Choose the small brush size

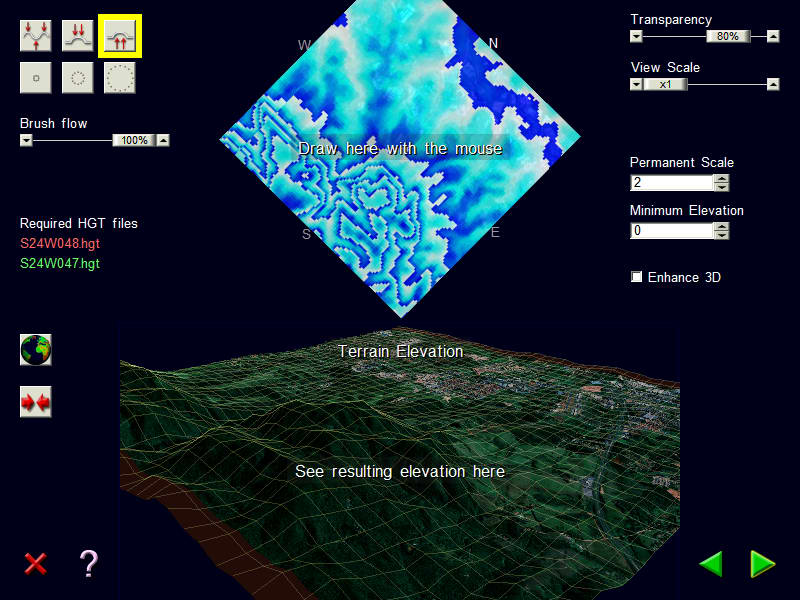click(36, 77)
